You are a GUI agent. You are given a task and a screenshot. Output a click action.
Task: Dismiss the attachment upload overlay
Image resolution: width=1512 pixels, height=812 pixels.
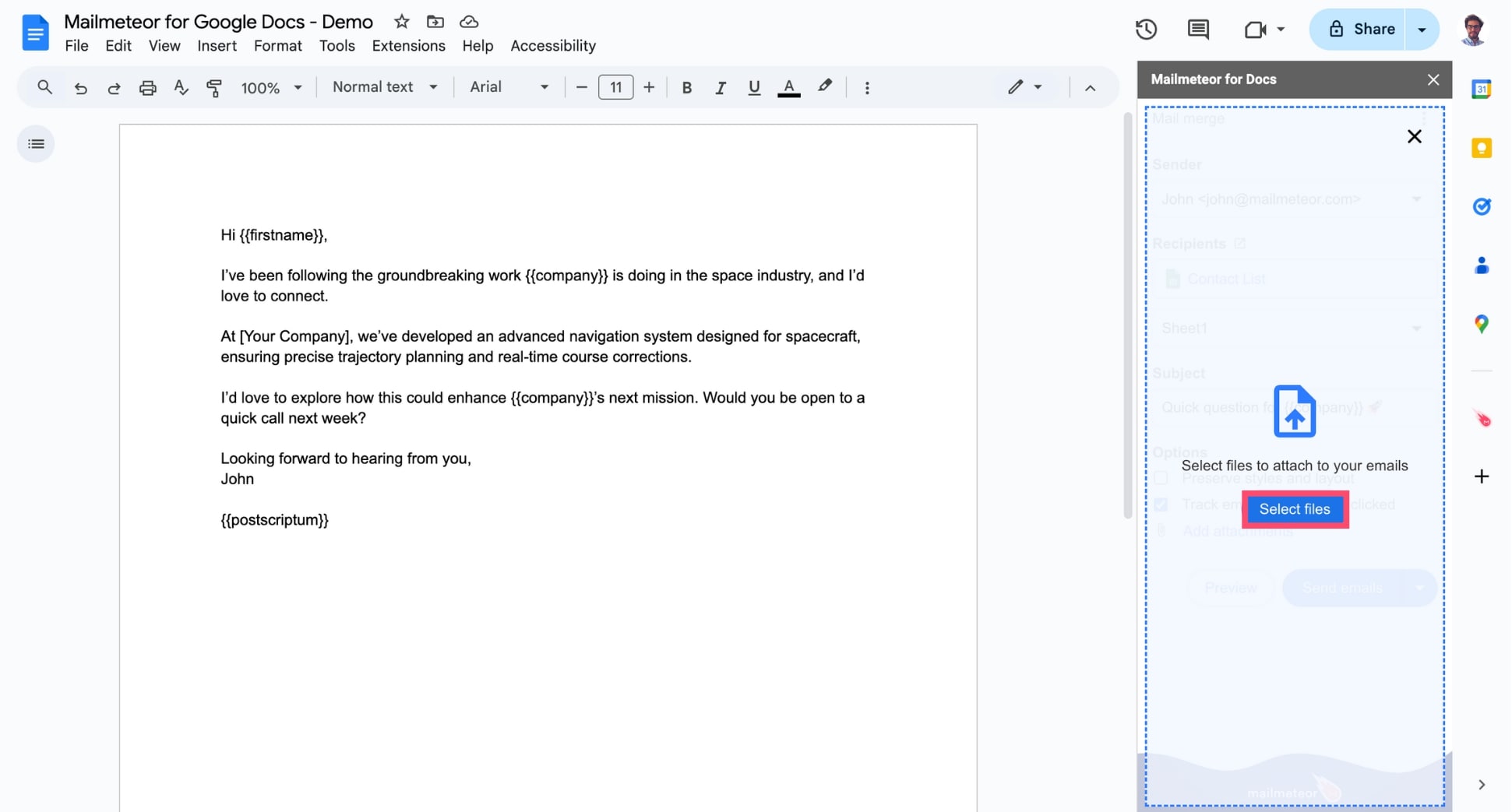tap(1414, 136)
